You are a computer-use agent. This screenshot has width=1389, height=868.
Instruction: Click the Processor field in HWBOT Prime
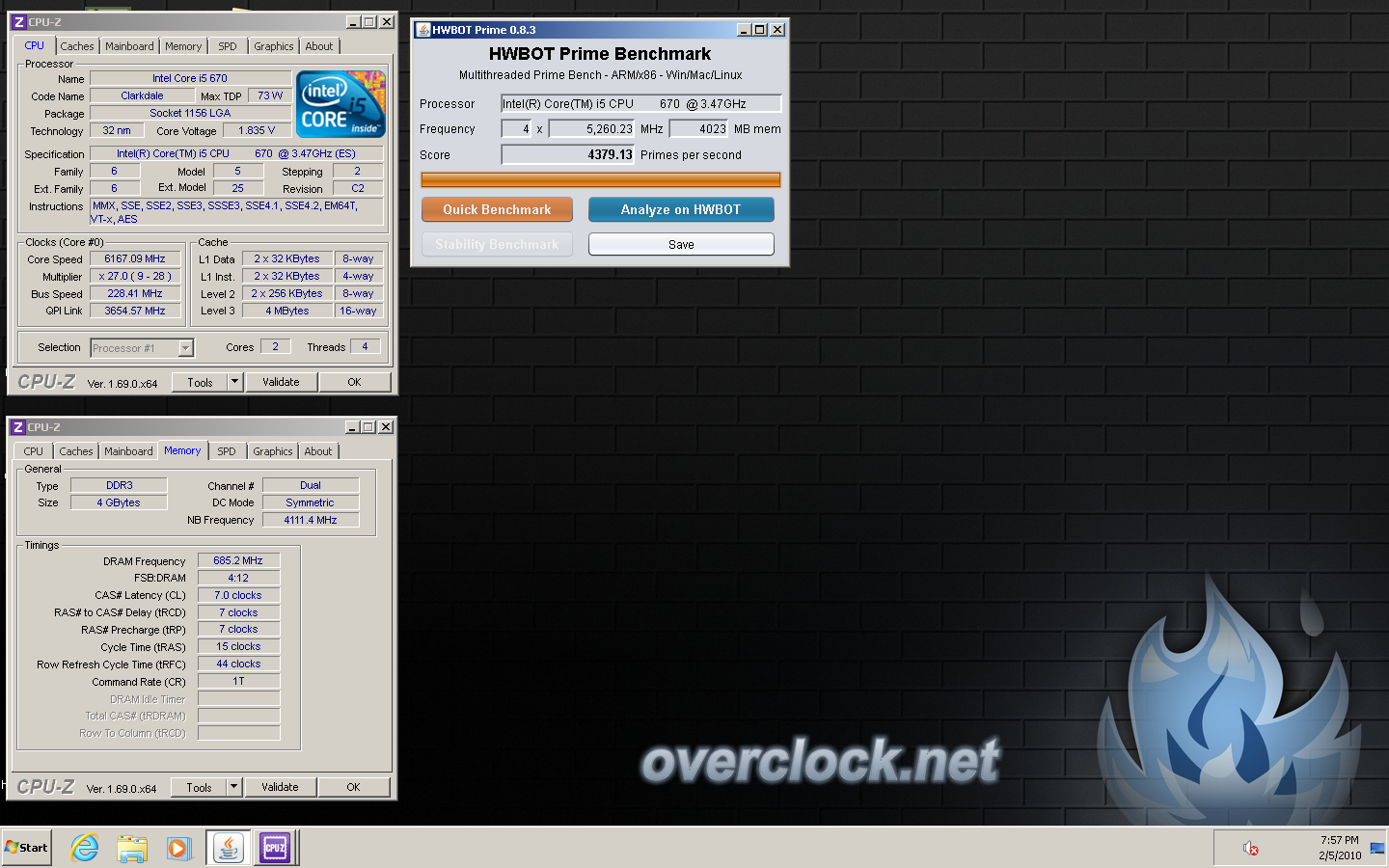[641, 103]
